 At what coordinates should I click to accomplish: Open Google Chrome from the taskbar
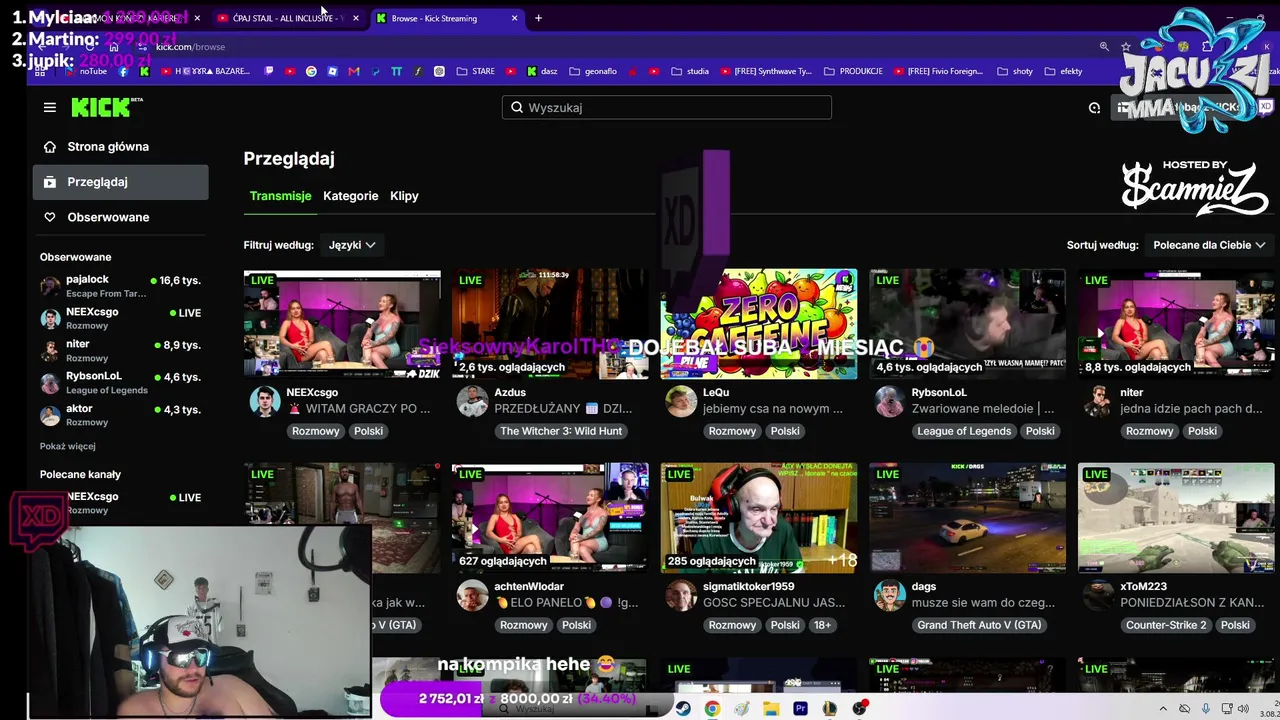tap(712, 709)
